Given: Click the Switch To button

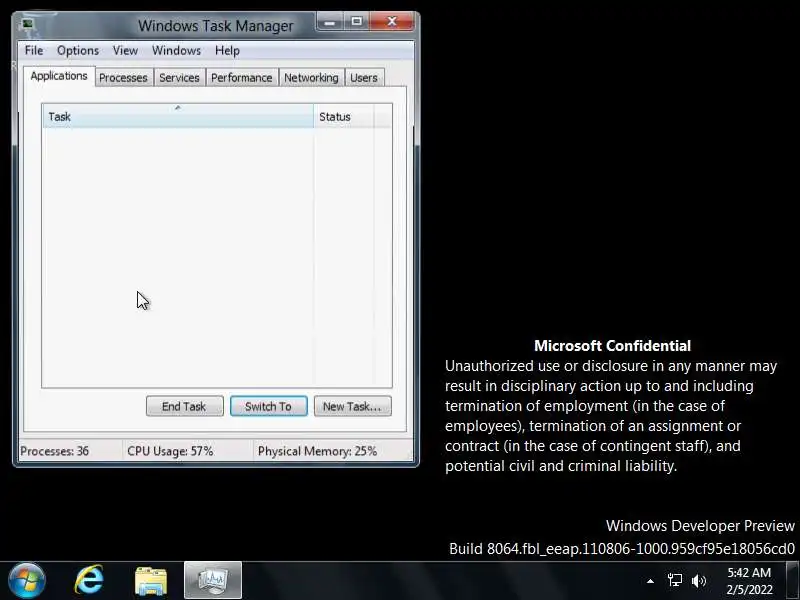Looking at the screenshot, I should [x=268, y=406].
